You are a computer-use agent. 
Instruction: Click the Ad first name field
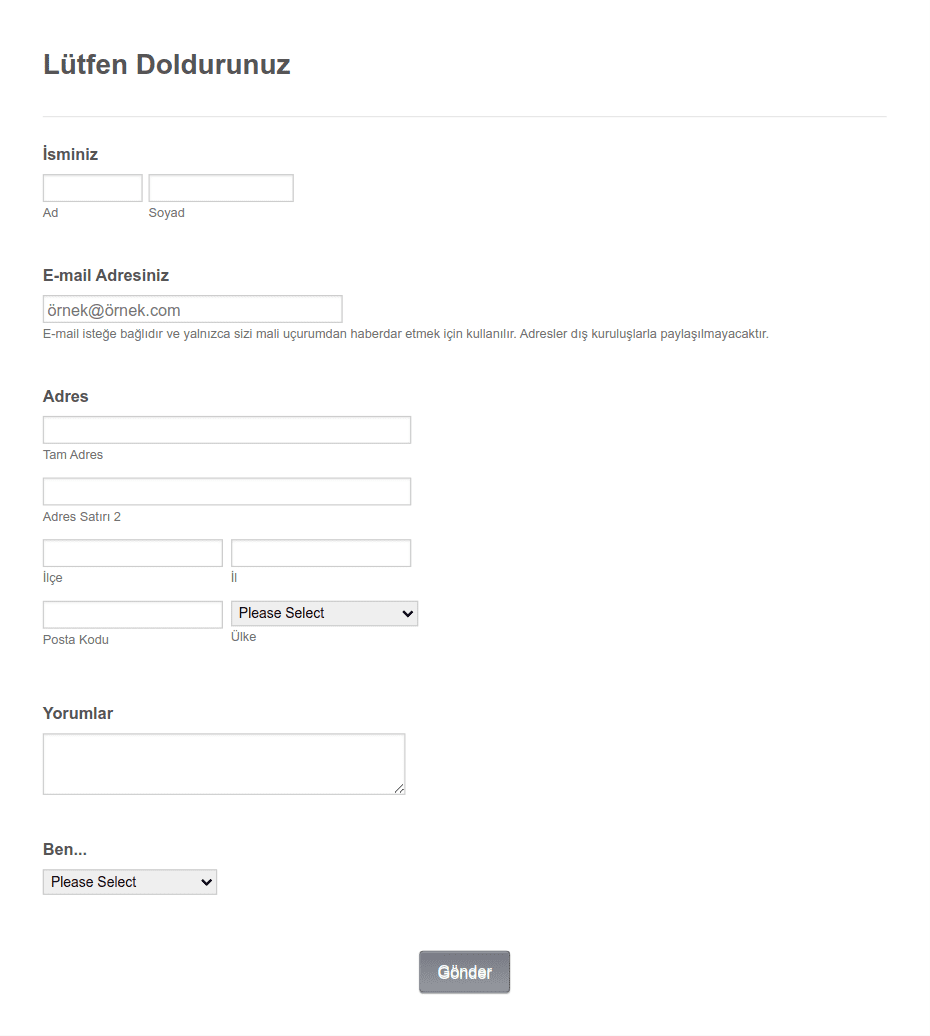pos(92,188)
